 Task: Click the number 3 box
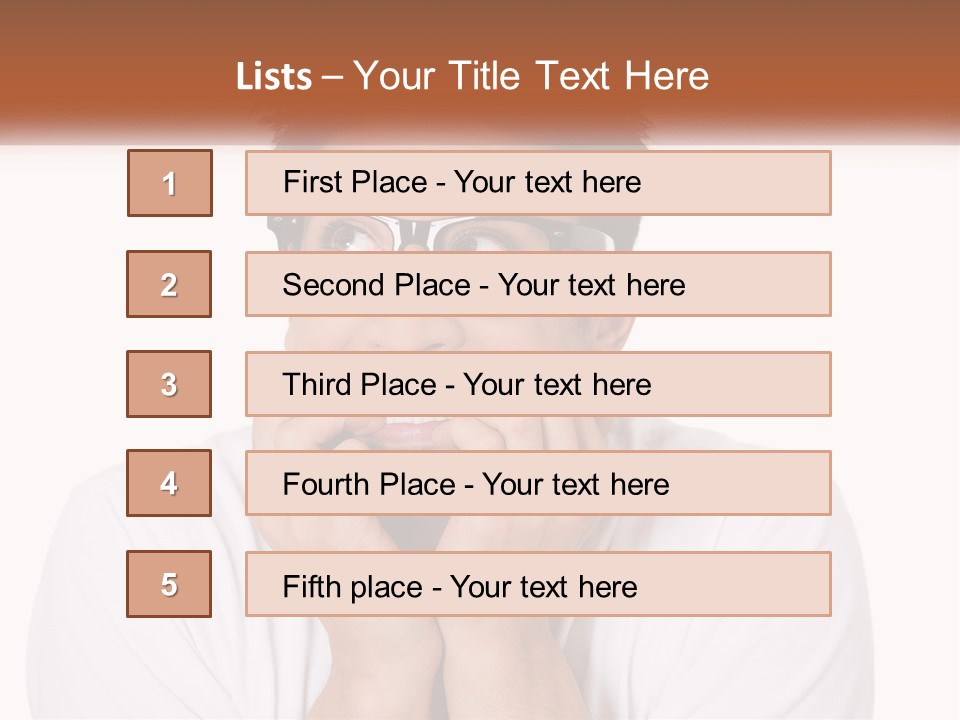169,384
